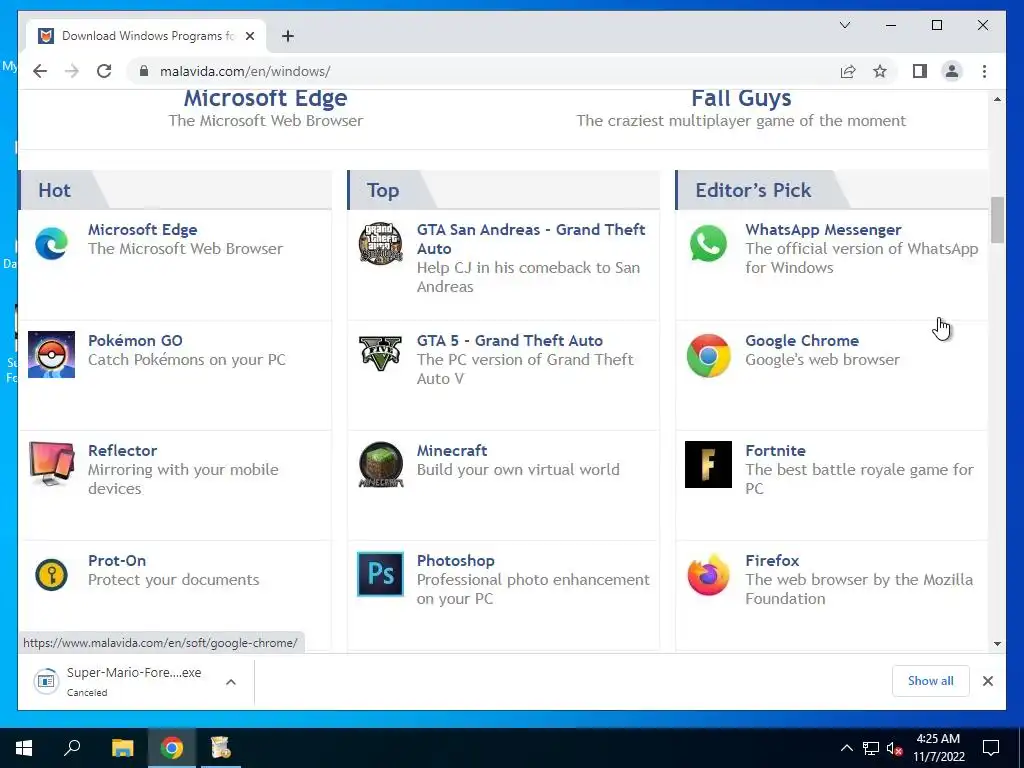Click the scrollbar down arrow
1024x768 pixels.
click(x=997, y=643)
